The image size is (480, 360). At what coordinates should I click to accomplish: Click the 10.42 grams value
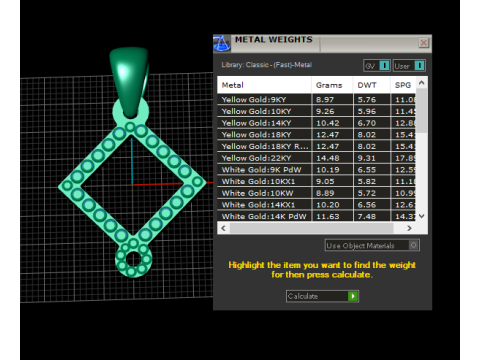328,123
